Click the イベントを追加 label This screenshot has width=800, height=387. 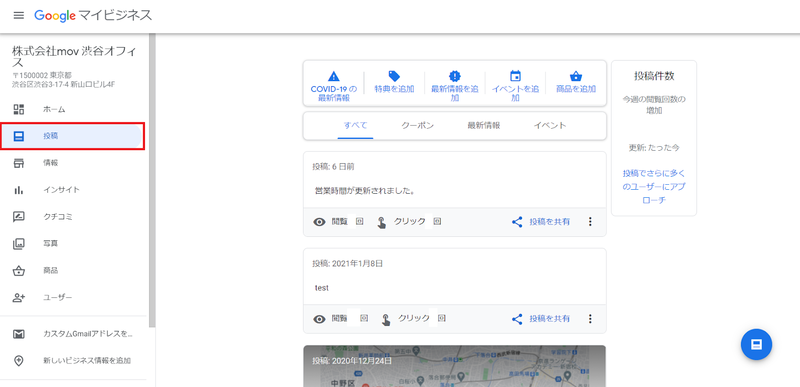515,93
